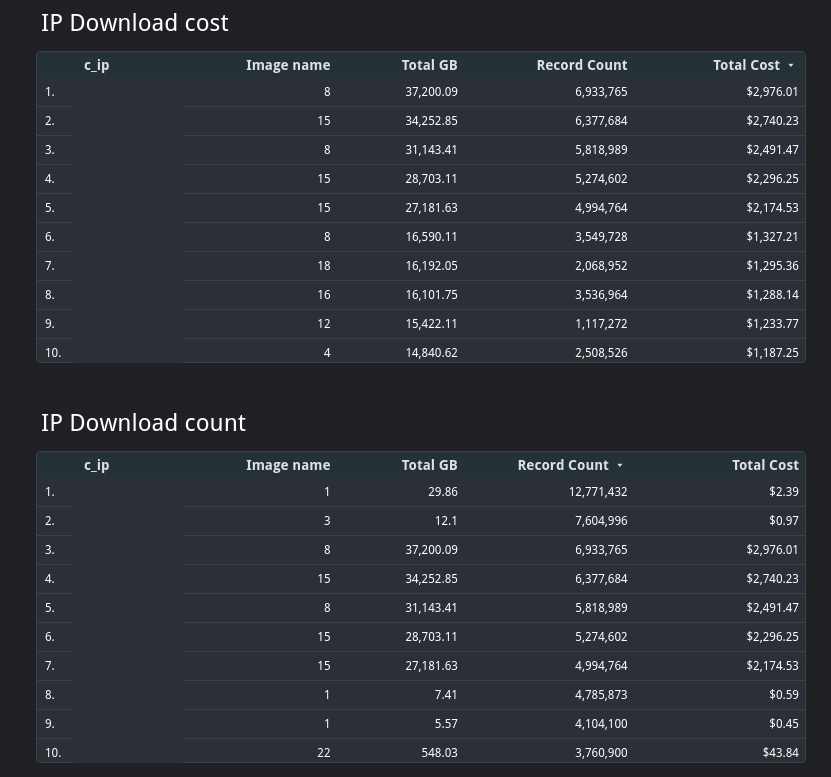Select the $2.39 total cost cell
The height and width of the screenshot is (777, 831).
(784, 492)
